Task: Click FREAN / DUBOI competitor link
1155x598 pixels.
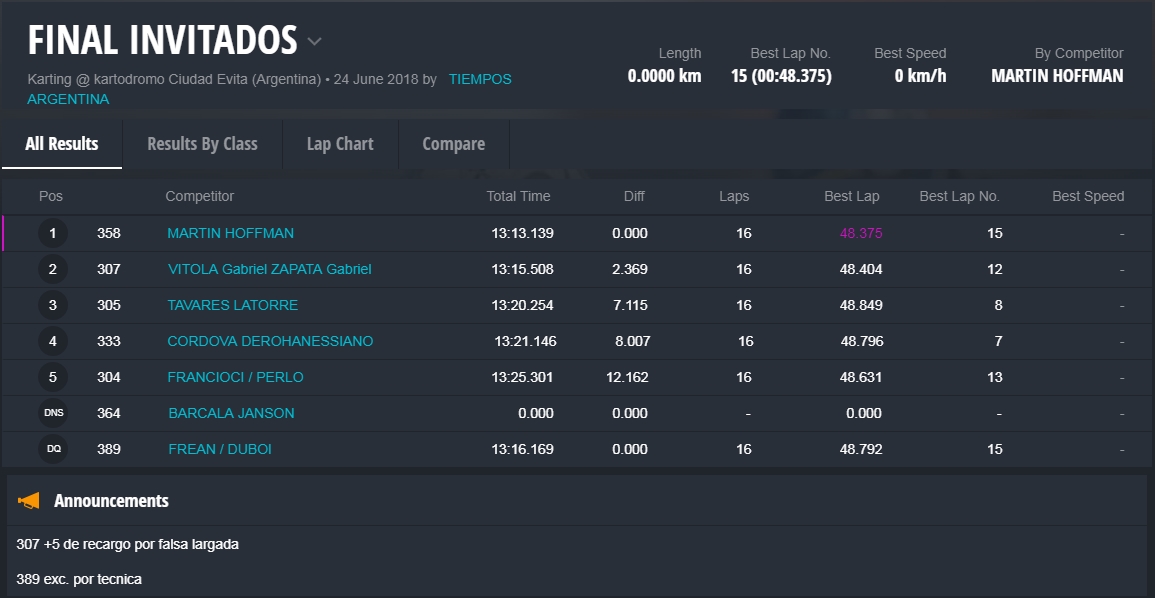Action: tap(219, 449)
